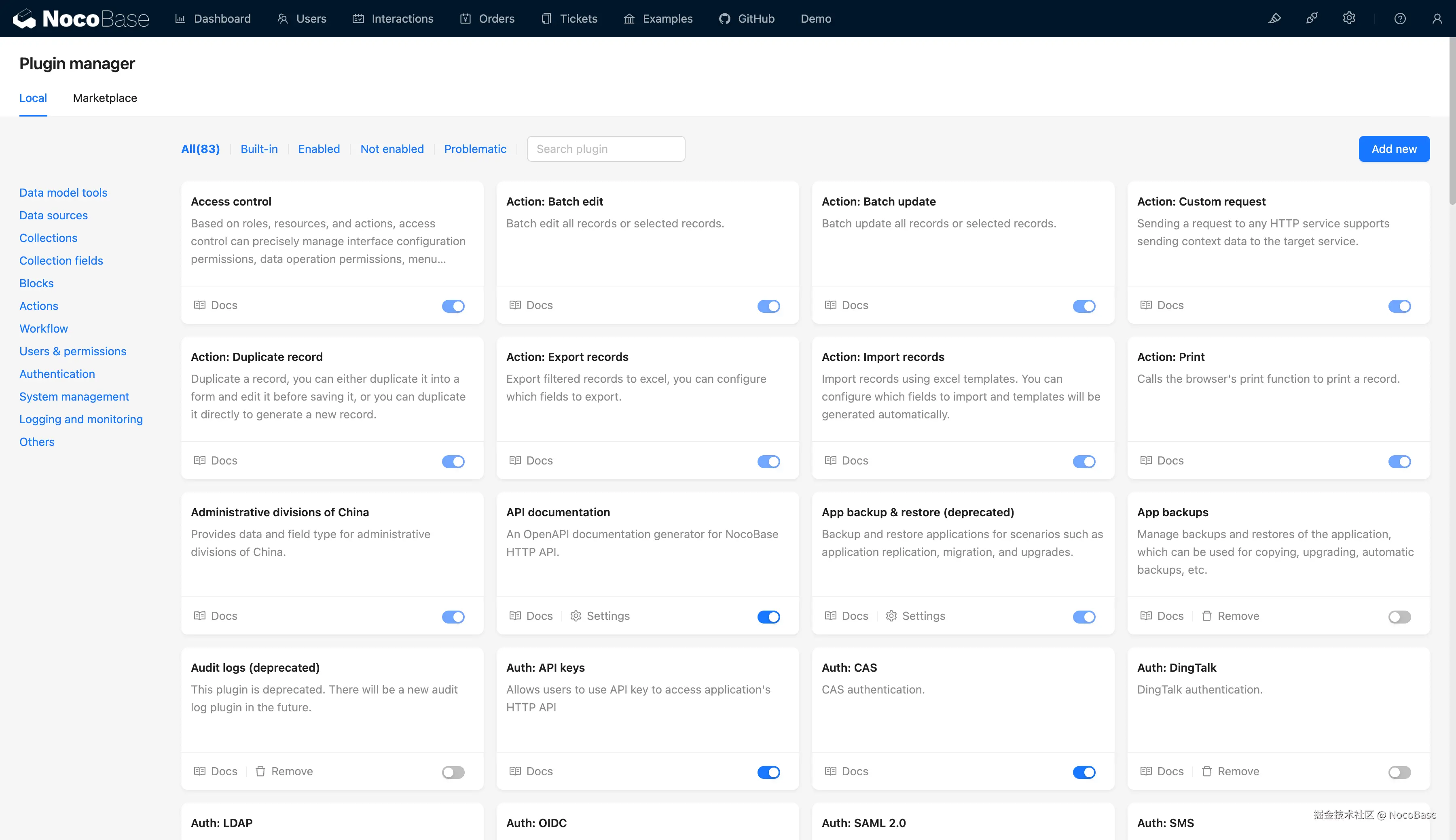The image size is (1456, 840).
Task: Open the help question mark icon
Action: (1400, 19)
